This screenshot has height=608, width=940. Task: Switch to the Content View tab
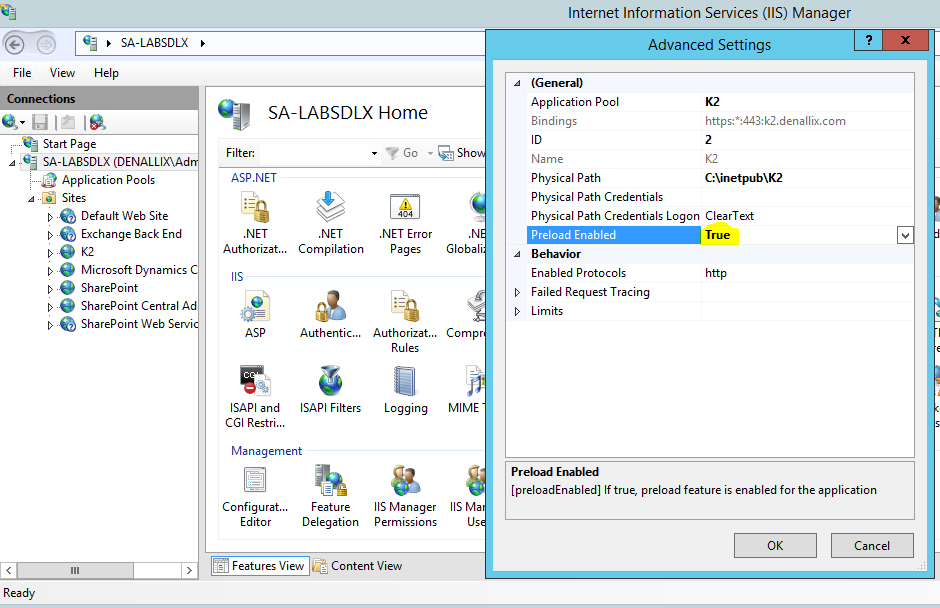358,565
